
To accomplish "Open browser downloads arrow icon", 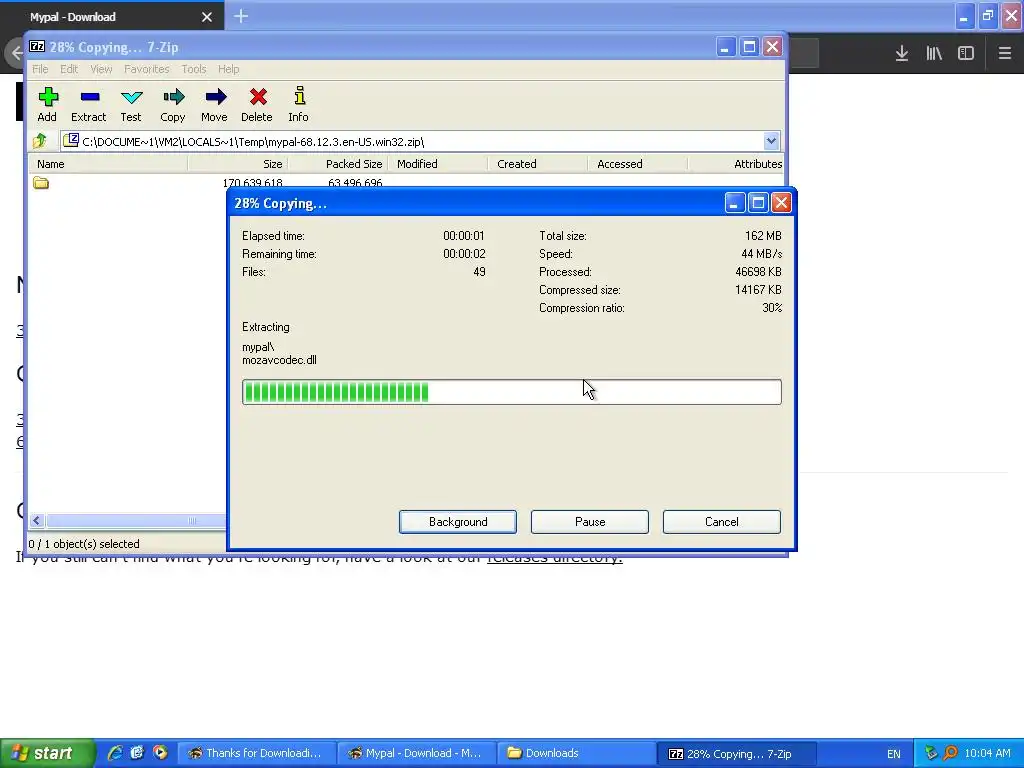I will click(901, 54).
